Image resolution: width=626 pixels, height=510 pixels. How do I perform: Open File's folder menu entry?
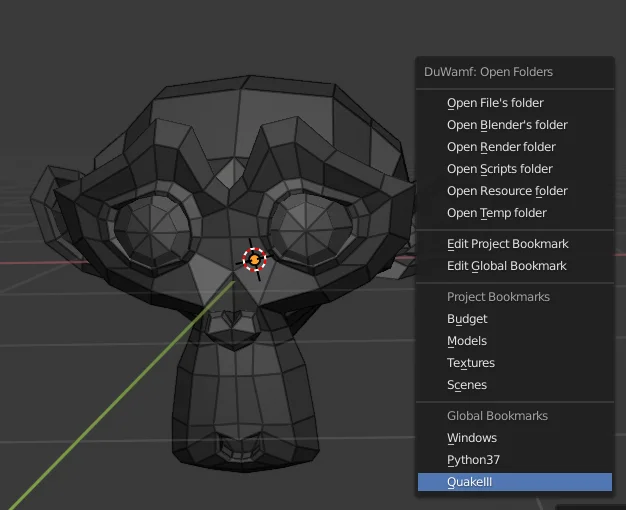(515, 103)
